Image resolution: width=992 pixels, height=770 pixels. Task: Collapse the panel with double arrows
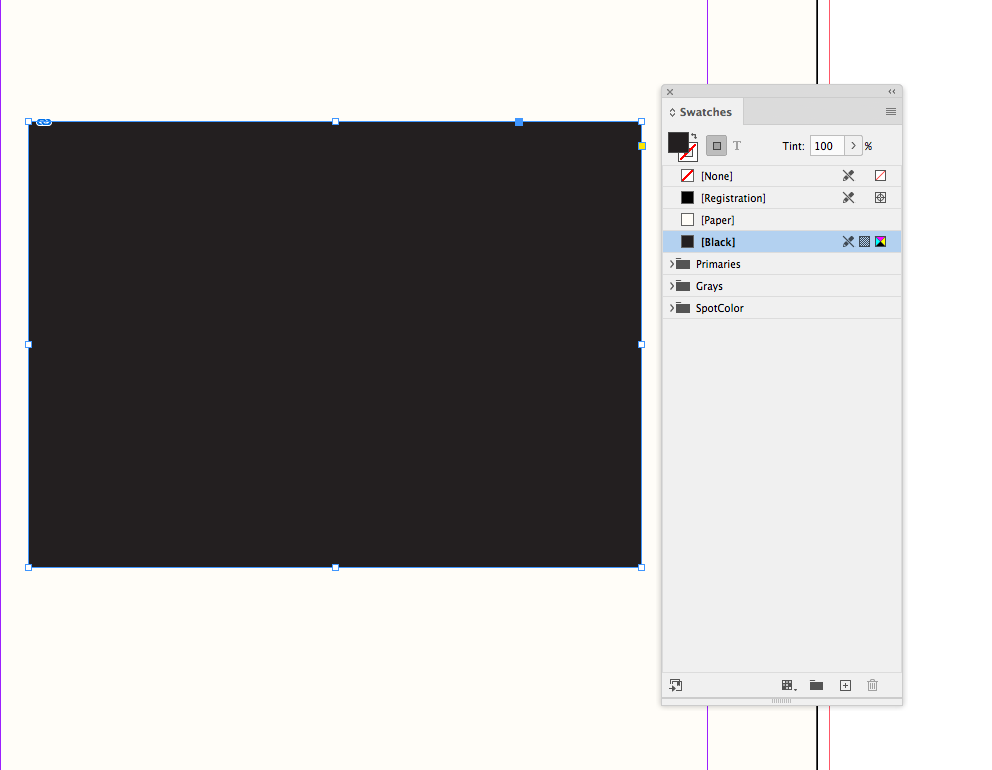click(x=891, y=92)
